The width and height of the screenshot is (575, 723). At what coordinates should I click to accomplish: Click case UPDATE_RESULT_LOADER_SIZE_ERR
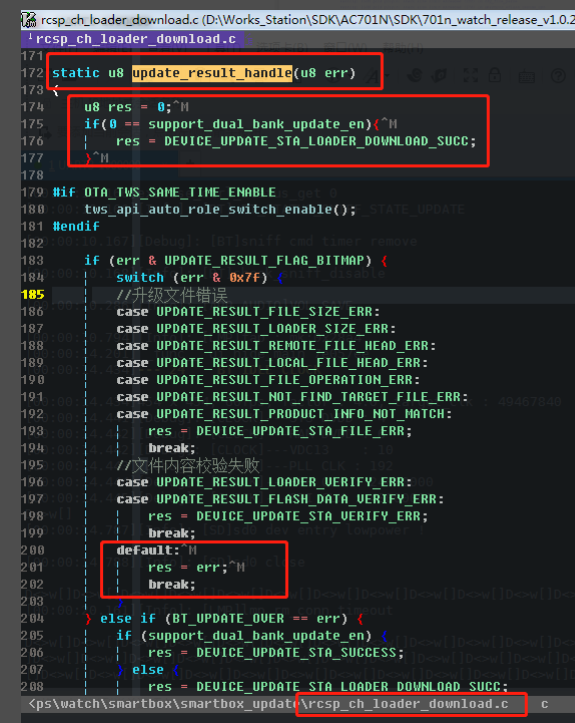click(256, 329)
